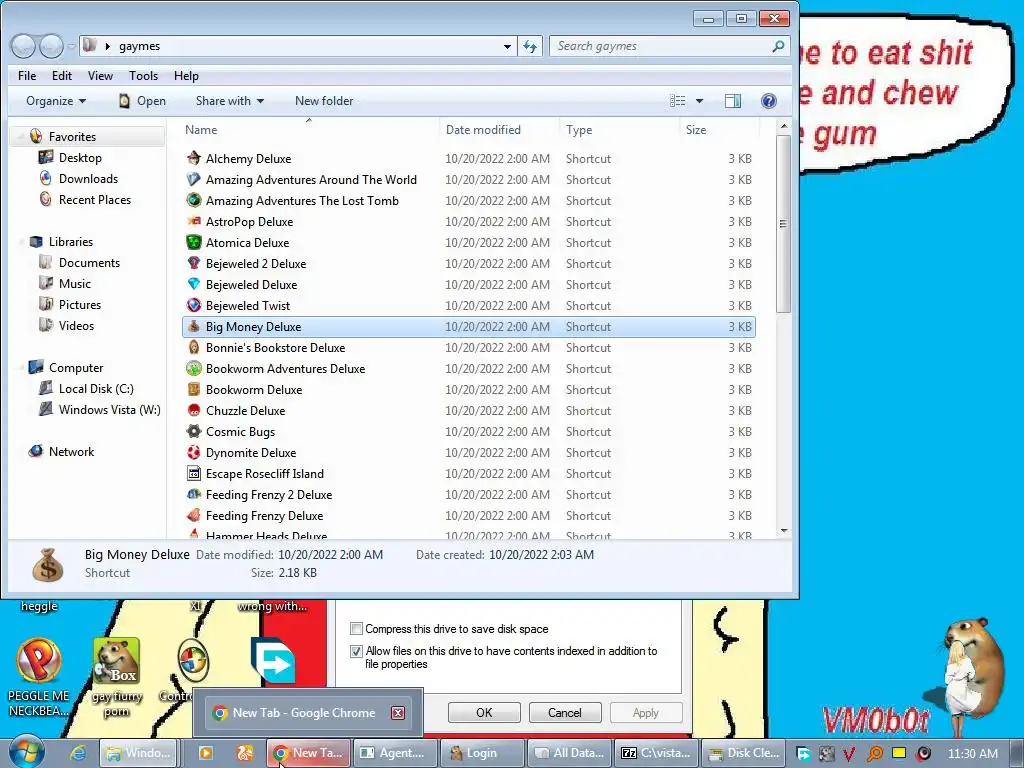Open Recent Places in Favorites
1024x768 pixels.
(x=95, y=199)
